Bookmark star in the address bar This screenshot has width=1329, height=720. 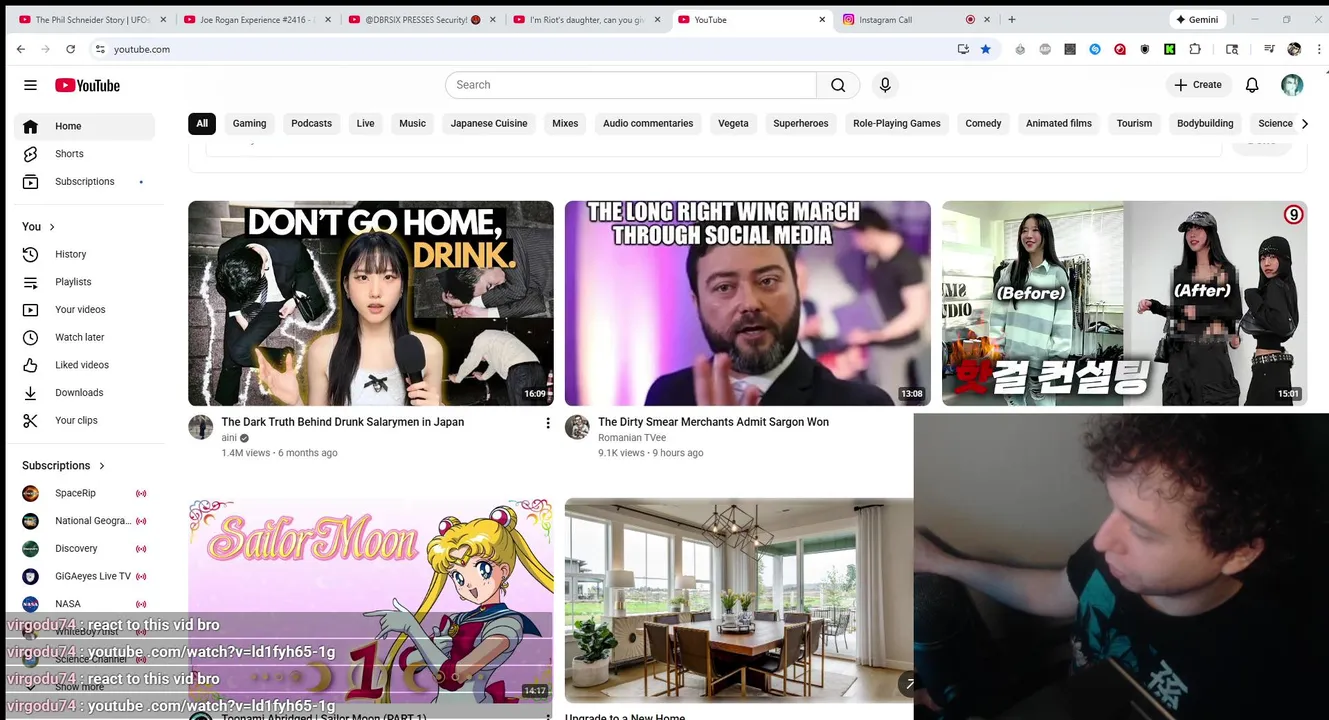pyautogui.click(x=986, y=49)
